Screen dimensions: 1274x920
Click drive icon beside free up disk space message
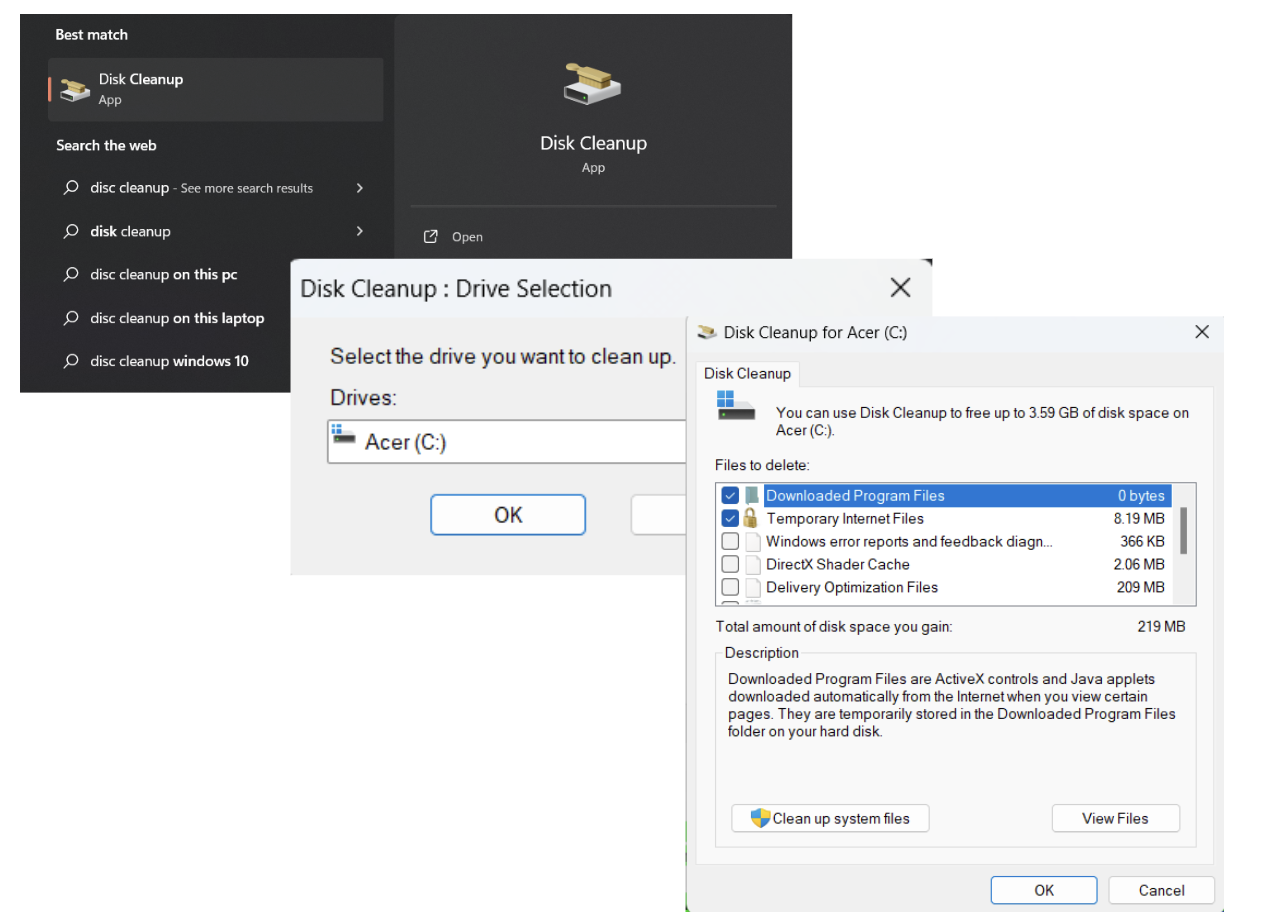(738, 406)
